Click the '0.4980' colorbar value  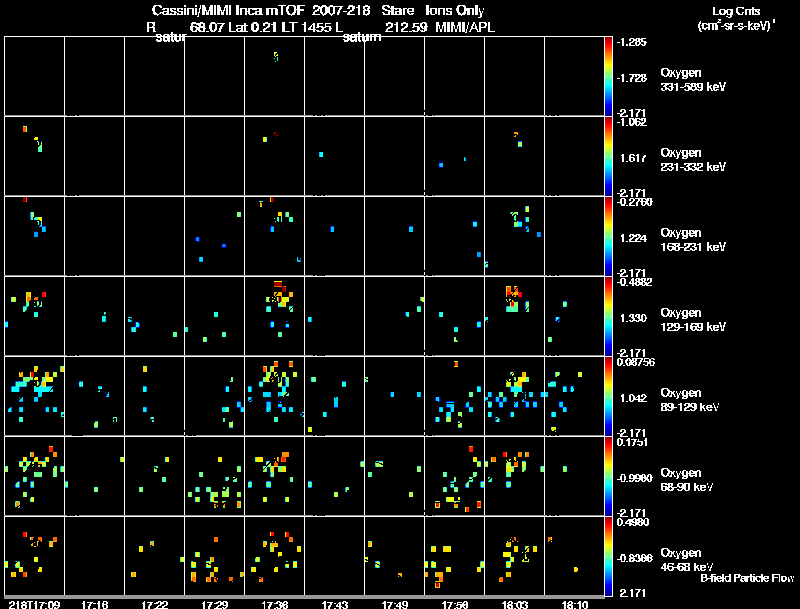pos(633,522)
